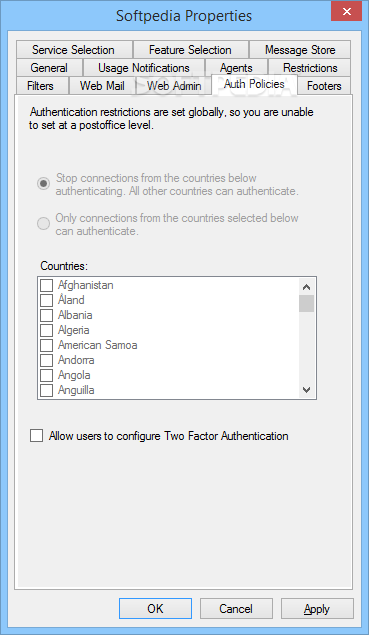
Task: Close the Softpedia Properties dialog
Action: [346, 11]
